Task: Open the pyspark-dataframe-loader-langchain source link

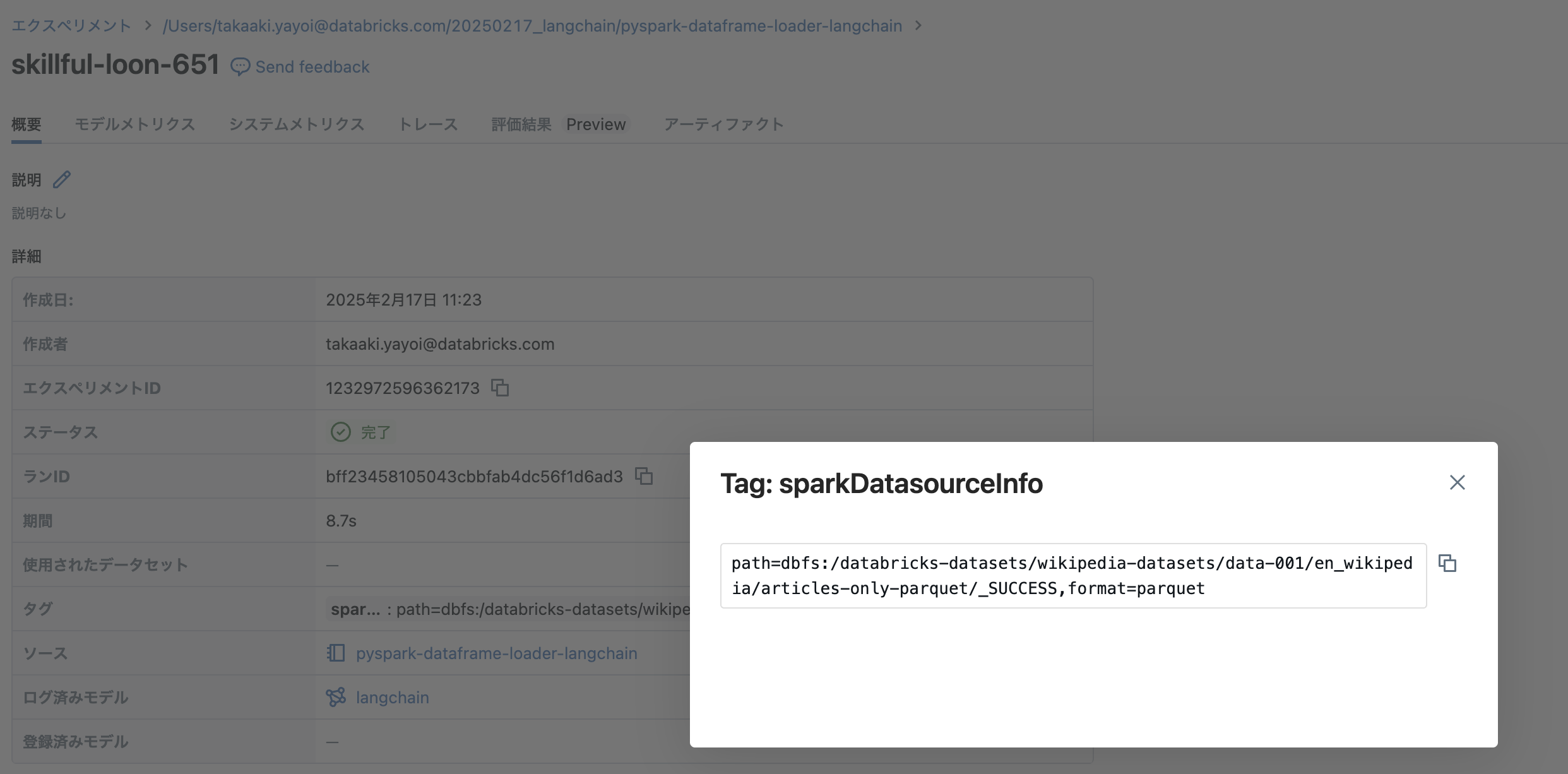Action: pyautogui.click(x=497, y=653)
